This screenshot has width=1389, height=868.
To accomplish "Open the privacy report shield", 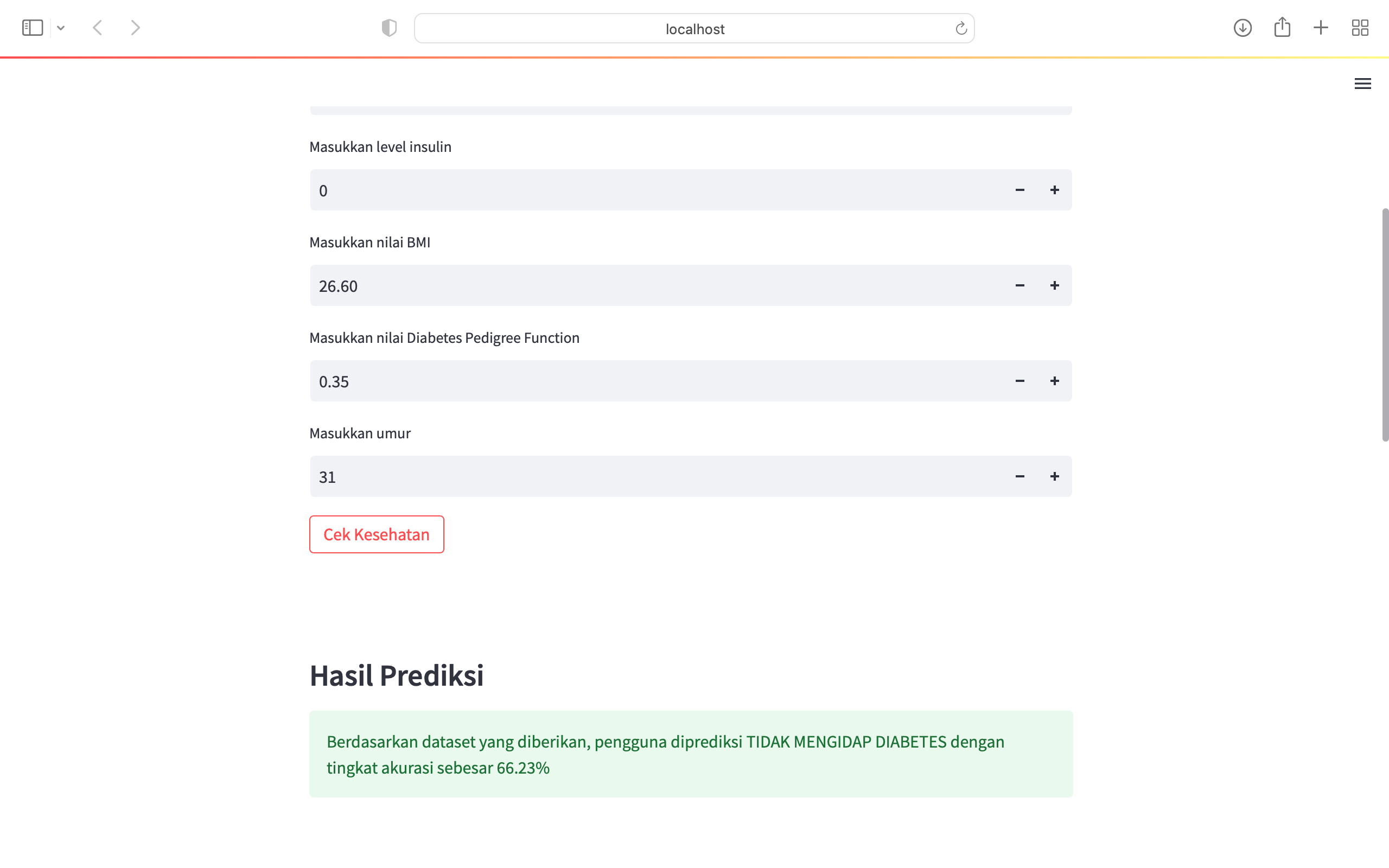I will point(388,27).
